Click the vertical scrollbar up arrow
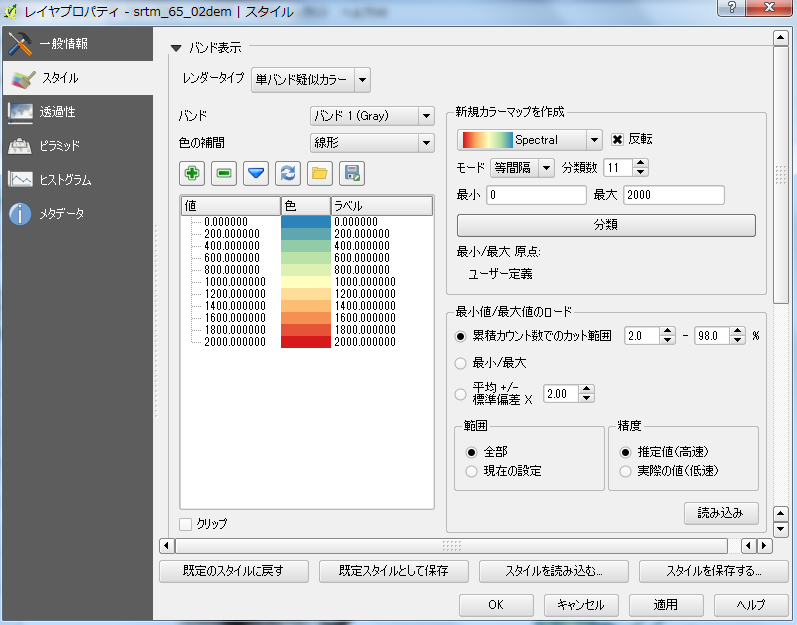The image size is (797, 625). 780,38
